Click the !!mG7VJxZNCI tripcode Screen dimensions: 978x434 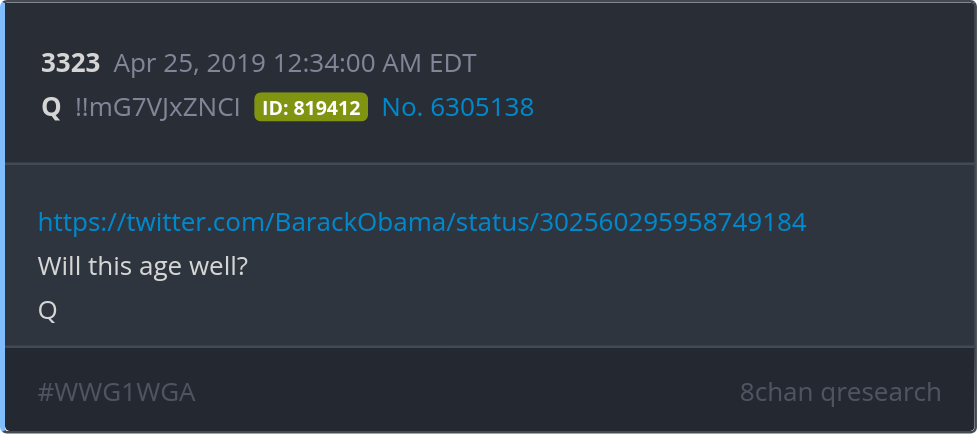coord(157,108)
